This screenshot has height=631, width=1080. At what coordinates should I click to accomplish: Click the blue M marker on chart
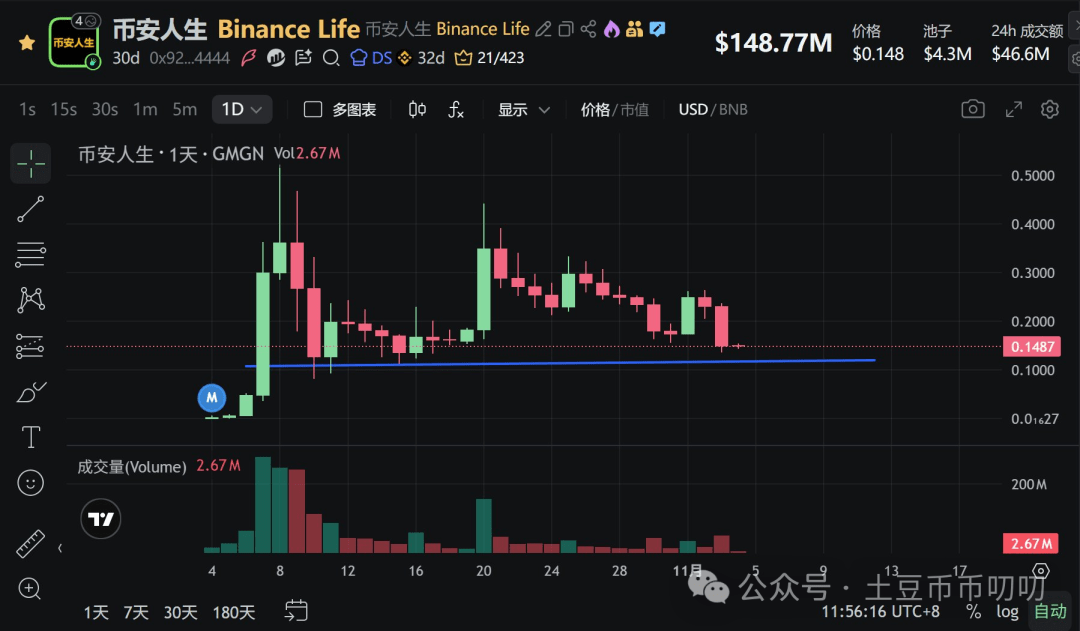point(211,397)
